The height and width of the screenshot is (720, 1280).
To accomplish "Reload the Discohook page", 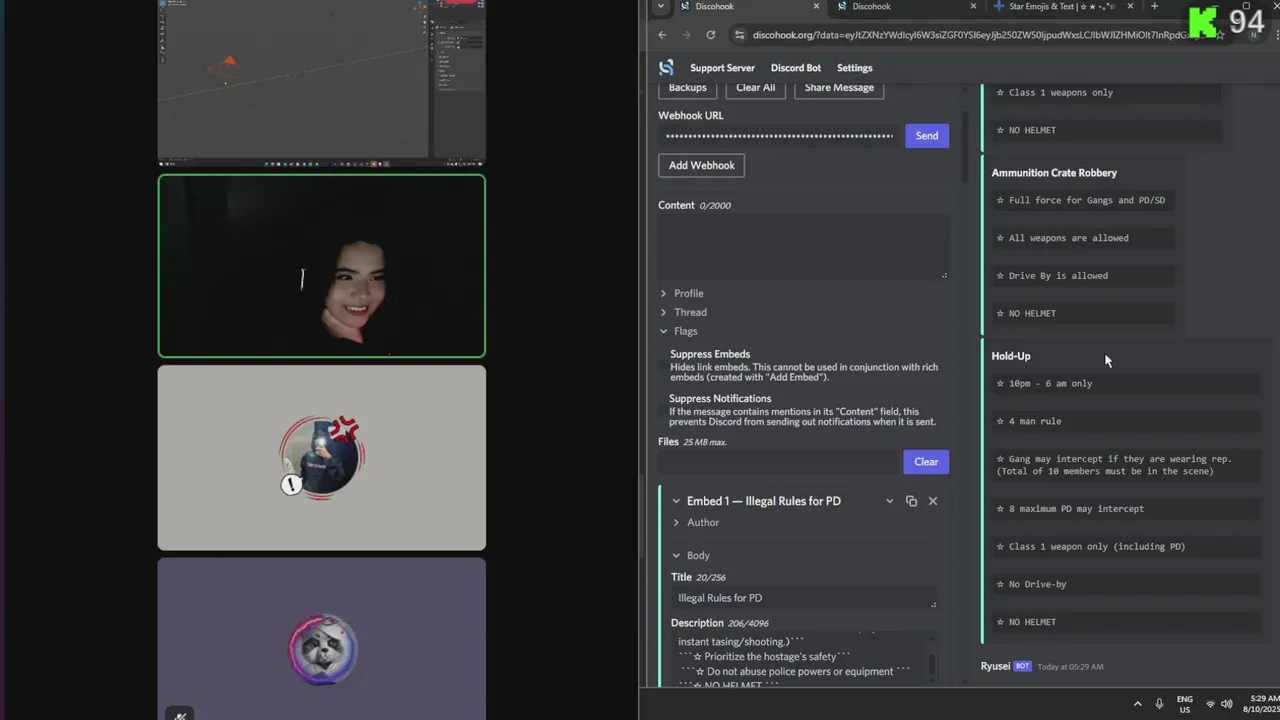I will click(x=710, y=35).
